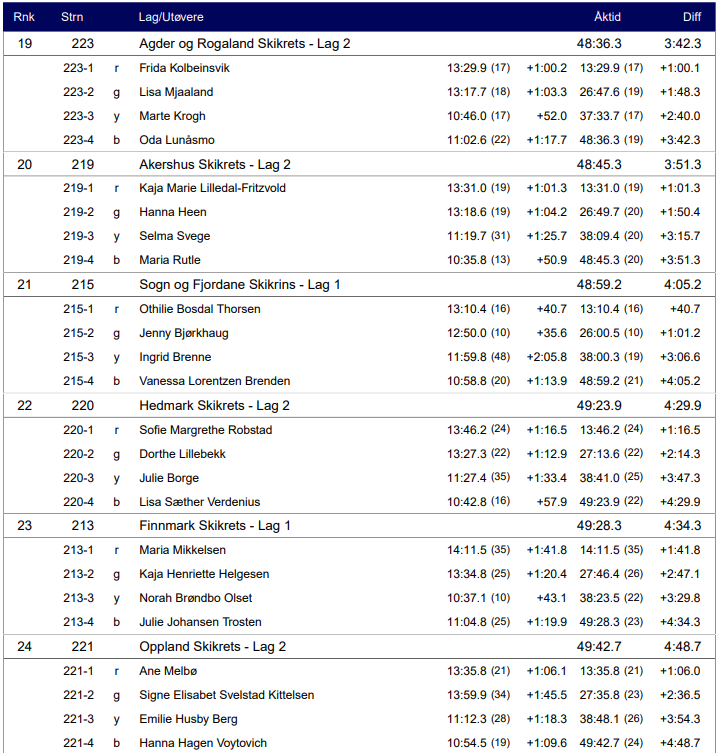This screenshot has width=718, height=753.
Task: Click the Rnk column header
Action: point(23,17)
